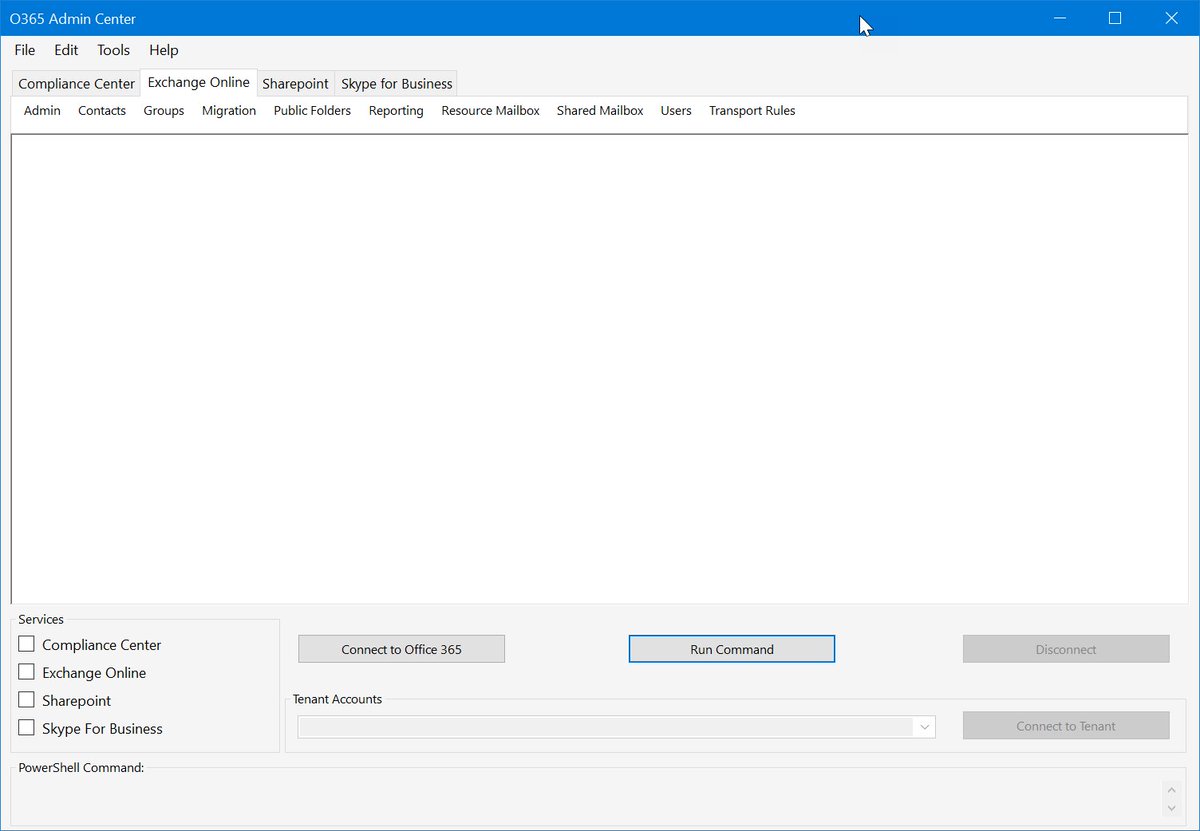
Task: Open the Groups submenu
Action: (164, 111)
